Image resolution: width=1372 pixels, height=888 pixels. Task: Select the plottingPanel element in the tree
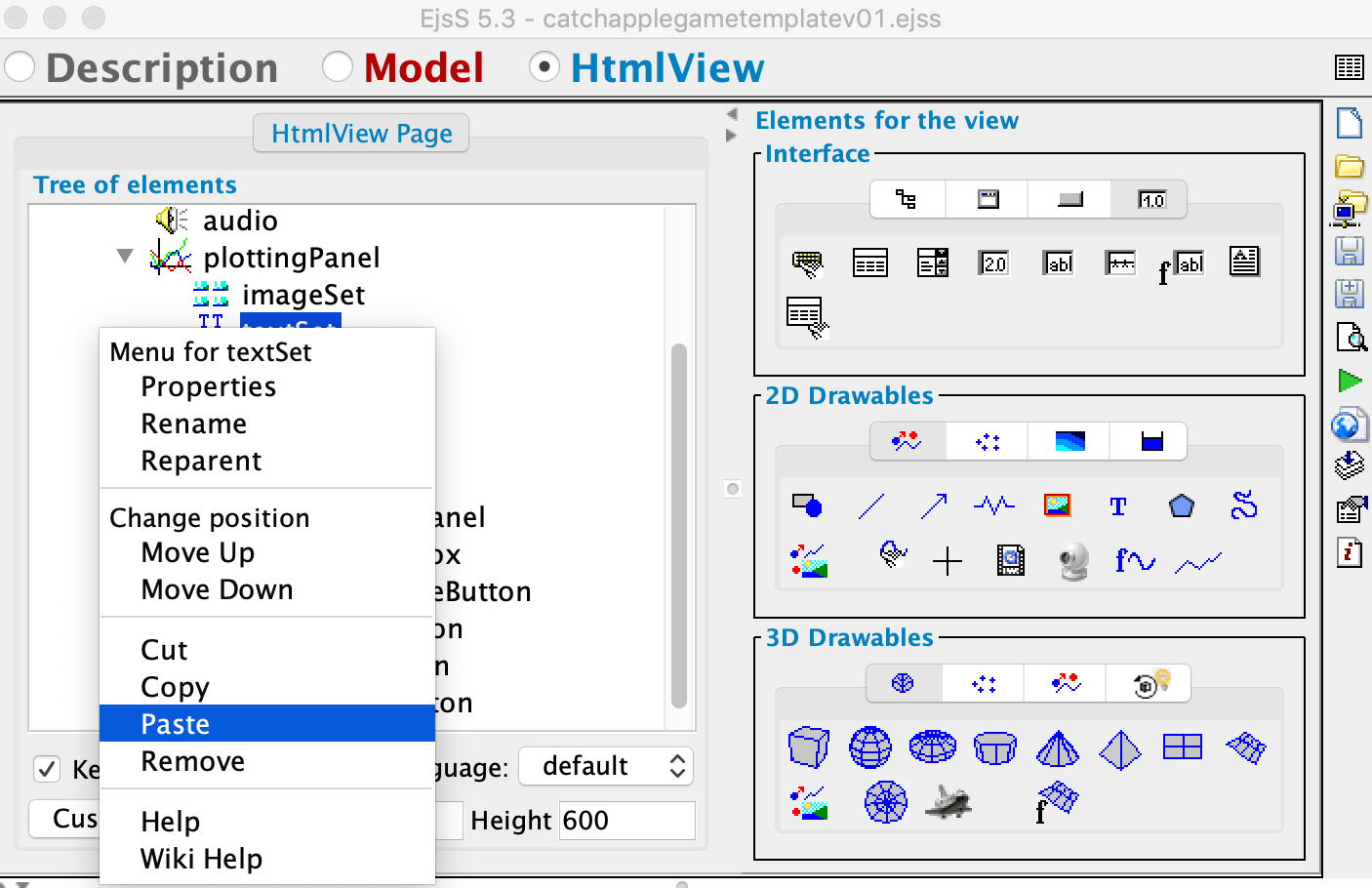coord(292,259)
